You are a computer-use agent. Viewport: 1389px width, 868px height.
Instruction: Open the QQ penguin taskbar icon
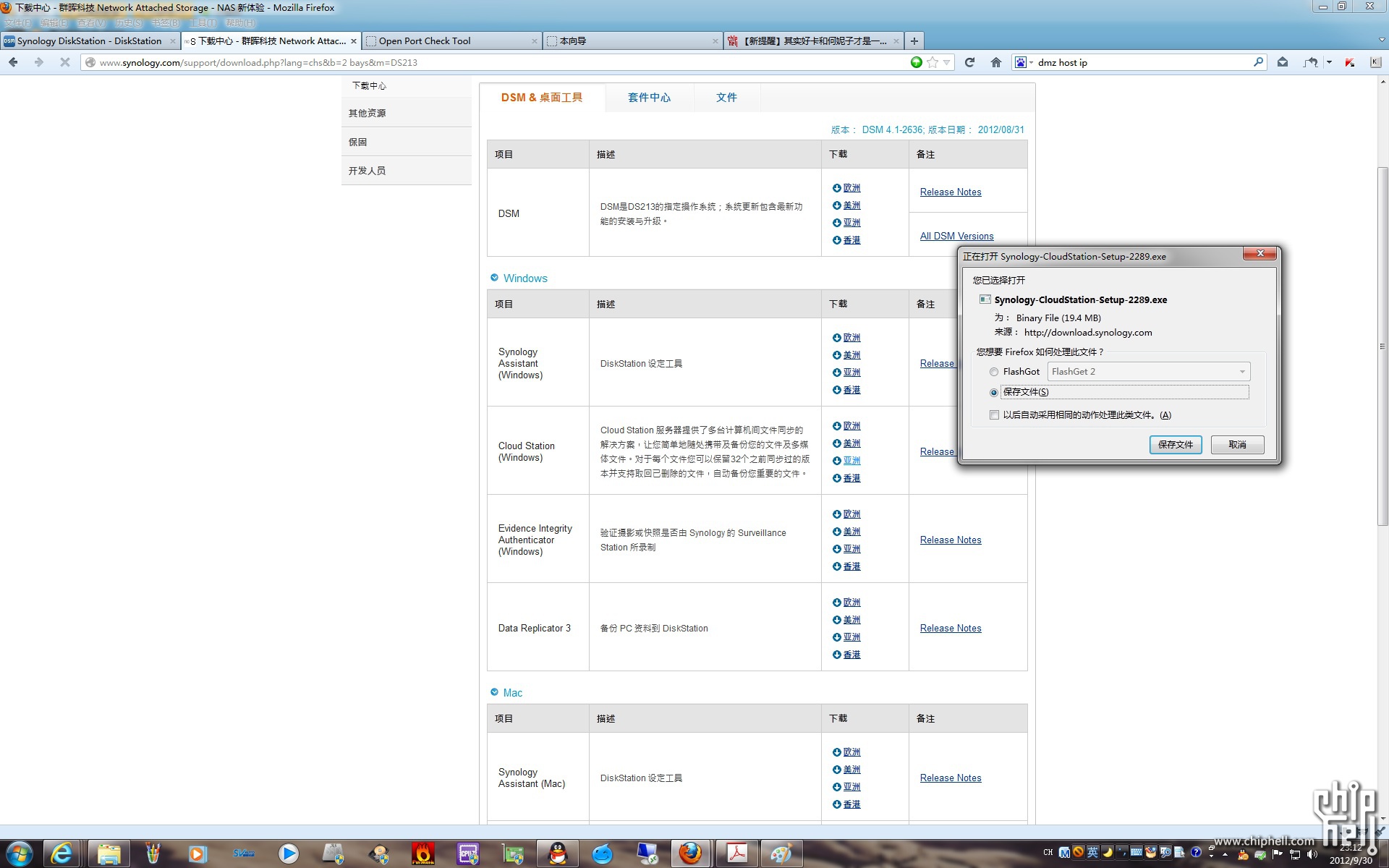coord(558,854)
